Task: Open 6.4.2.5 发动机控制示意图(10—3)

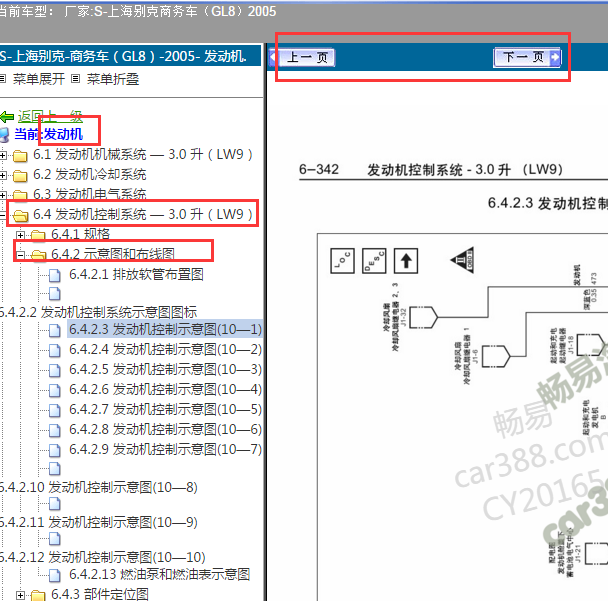Action: click(166, 369)
